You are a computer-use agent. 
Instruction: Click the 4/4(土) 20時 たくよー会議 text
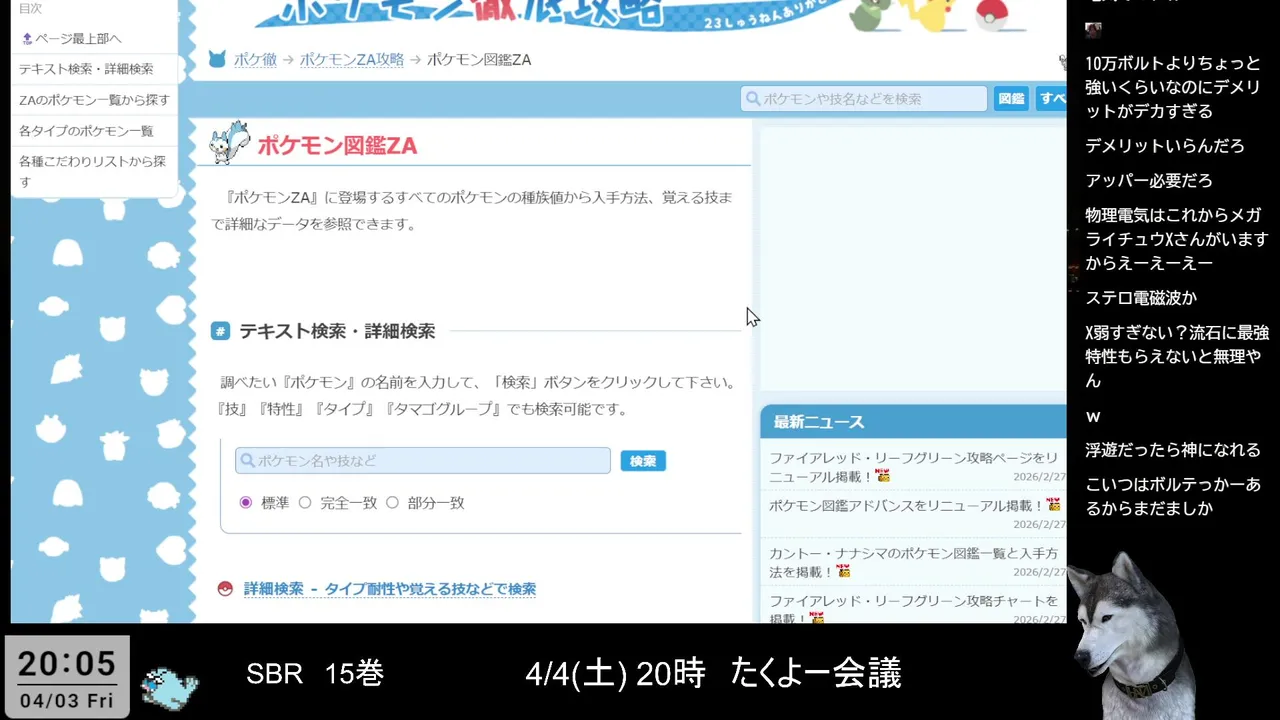click(x=713, y=674)
